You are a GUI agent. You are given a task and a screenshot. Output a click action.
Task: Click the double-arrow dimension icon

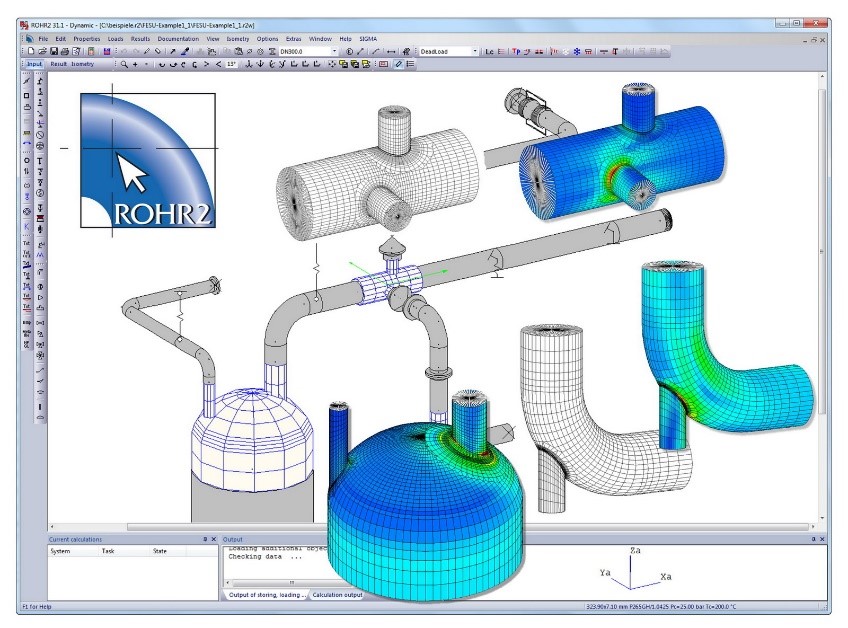click(390, 51)
